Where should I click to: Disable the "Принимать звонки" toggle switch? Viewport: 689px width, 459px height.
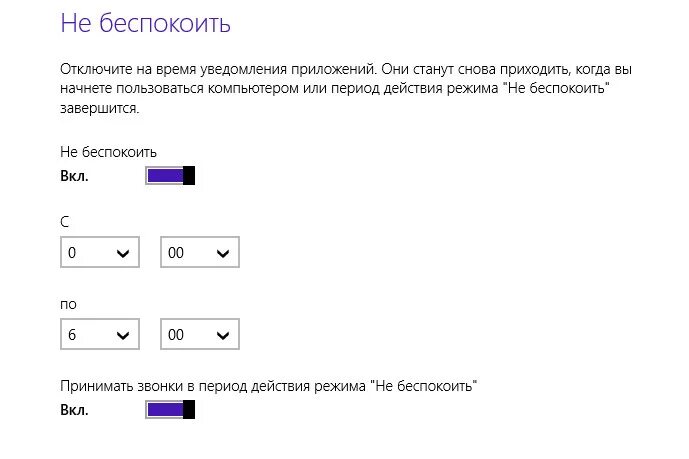point(169,410)
